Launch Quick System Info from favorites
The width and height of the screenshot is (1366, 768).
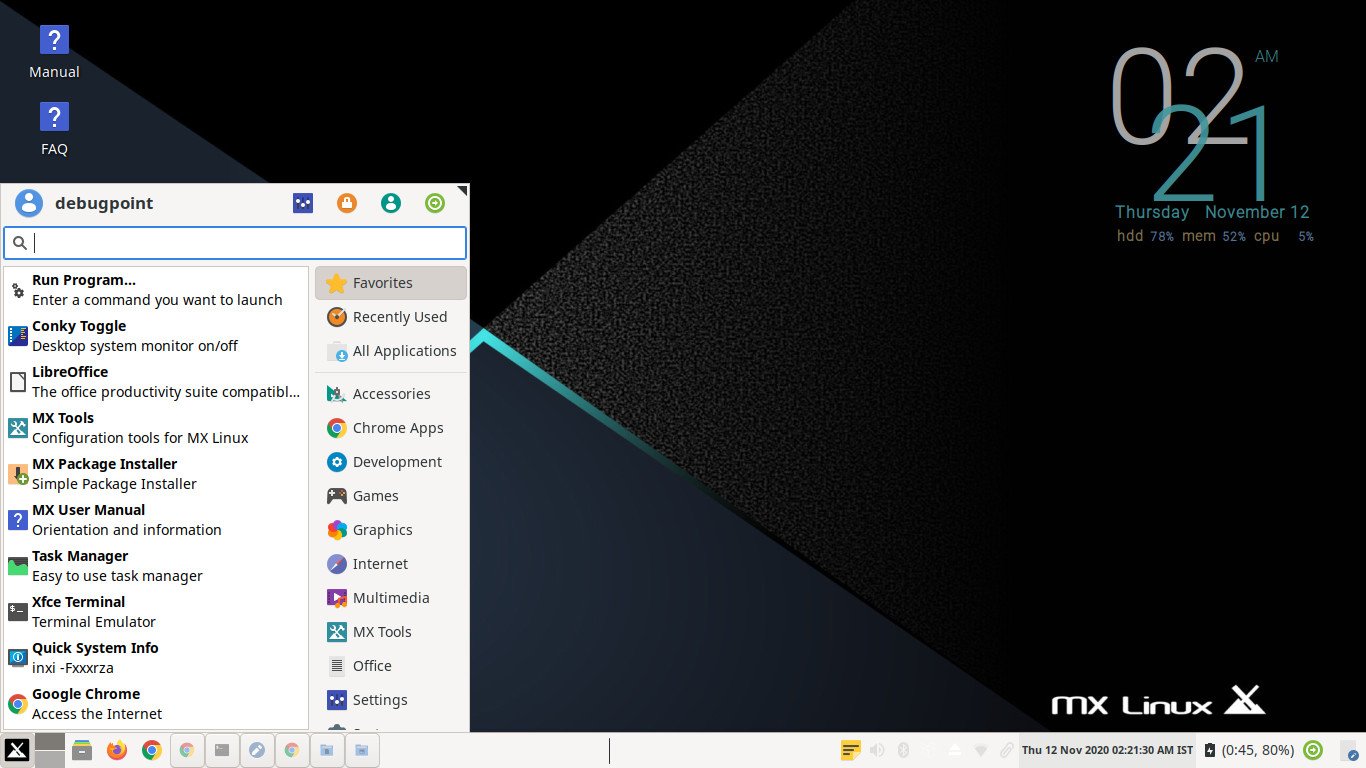pyautogui.click(x=156, y=658)
